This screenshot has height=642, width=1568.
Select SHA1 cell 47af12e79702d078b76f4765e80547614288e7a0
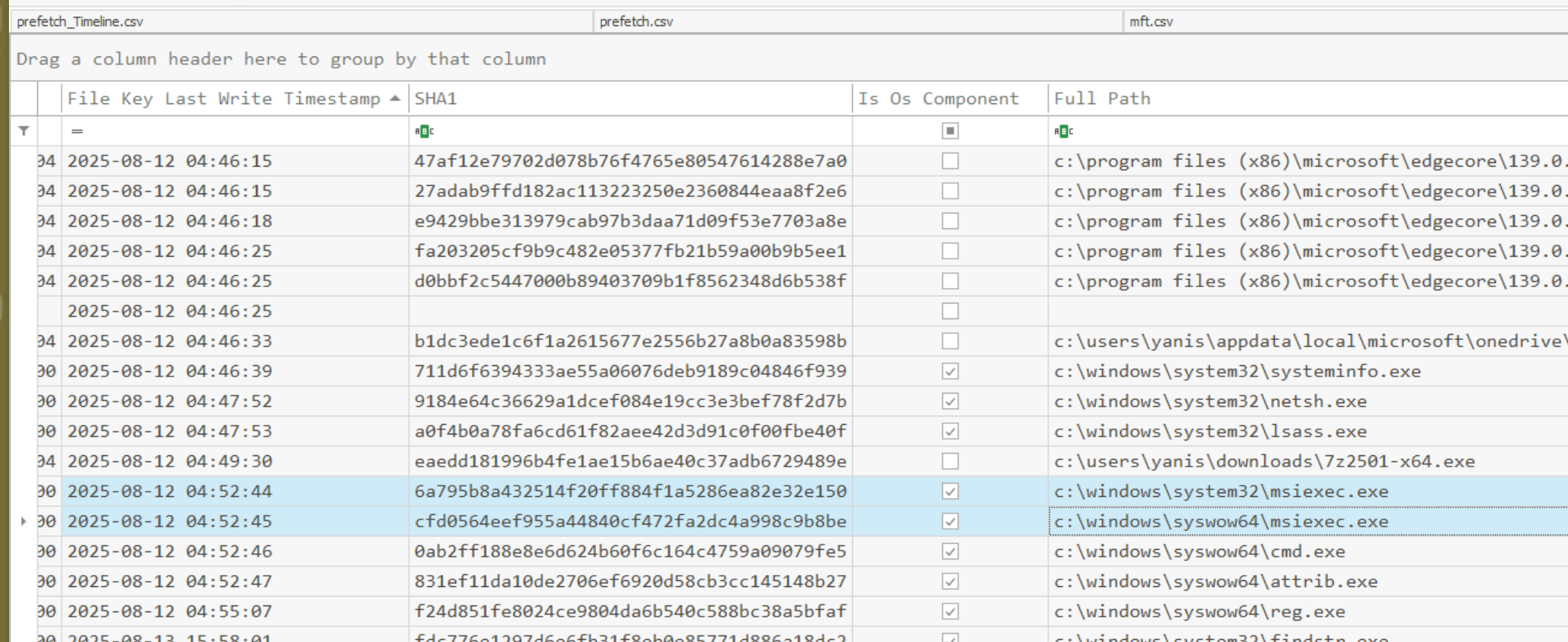point(630,161)
